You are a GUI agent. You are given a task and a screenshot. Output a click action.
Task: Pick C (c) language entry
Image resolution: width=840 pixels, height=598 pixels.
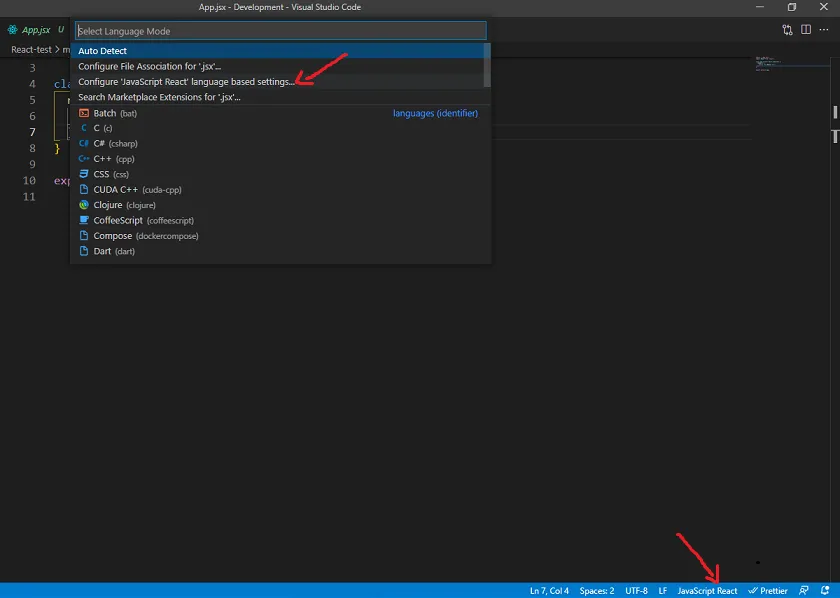tap(277, 128)
